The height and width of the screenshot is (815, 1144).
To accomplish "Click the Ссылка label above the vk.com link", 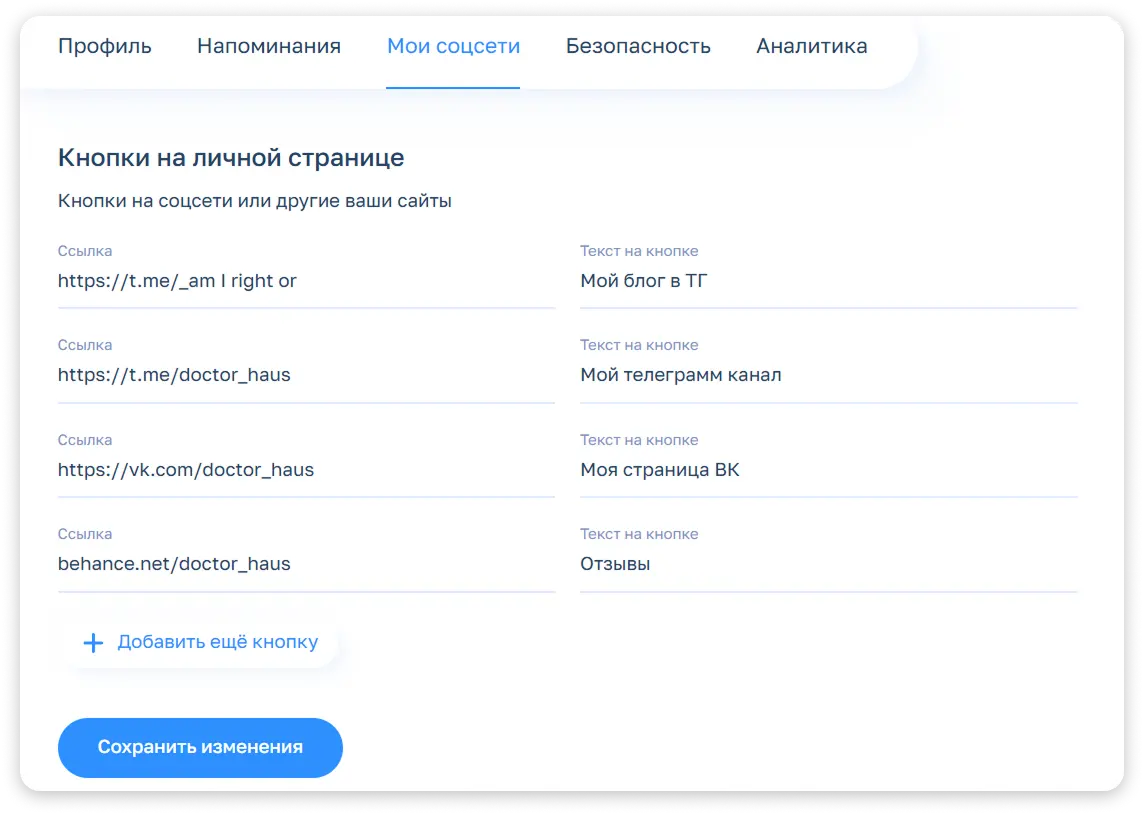I will [85, 440].
